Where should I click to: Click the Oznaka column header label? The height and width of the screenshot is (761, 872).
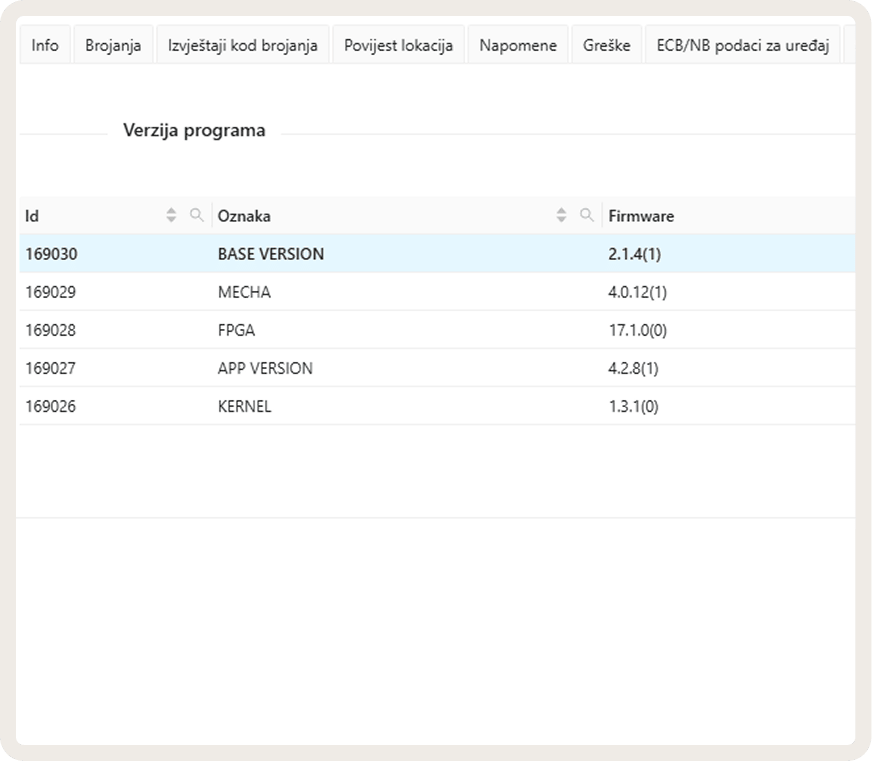pos(244,216)
